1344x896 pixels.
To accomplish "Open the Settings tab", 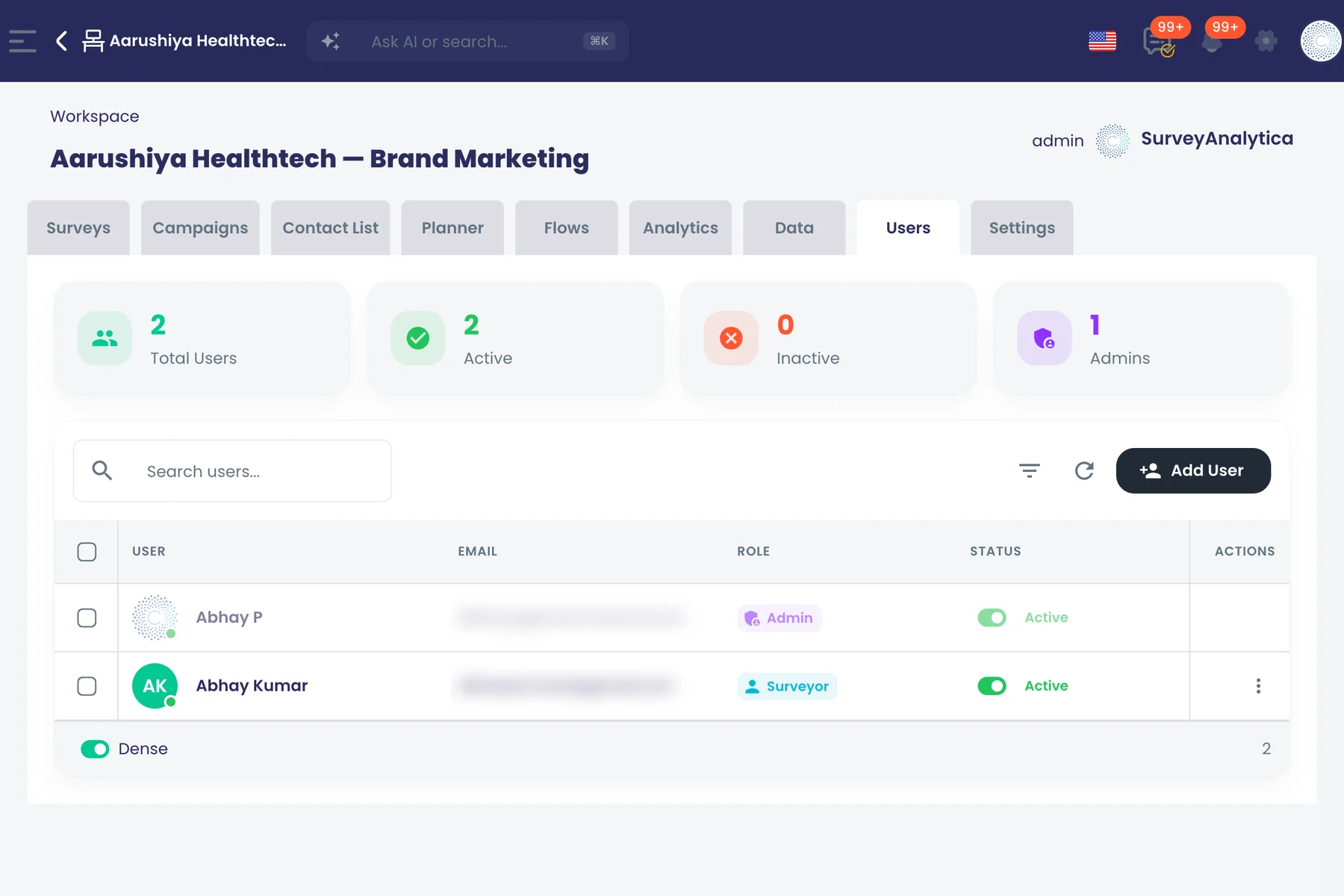I will click(x=1022, y=228).
